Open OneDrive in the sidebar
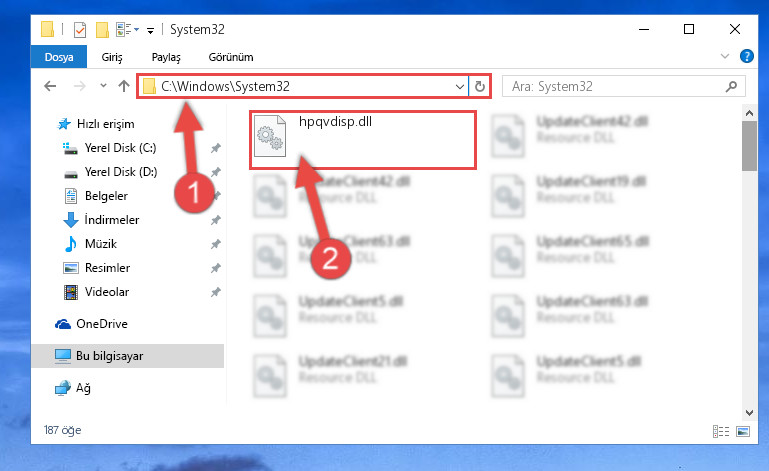This screenshot has height=471, width=769. pos(102,324)
